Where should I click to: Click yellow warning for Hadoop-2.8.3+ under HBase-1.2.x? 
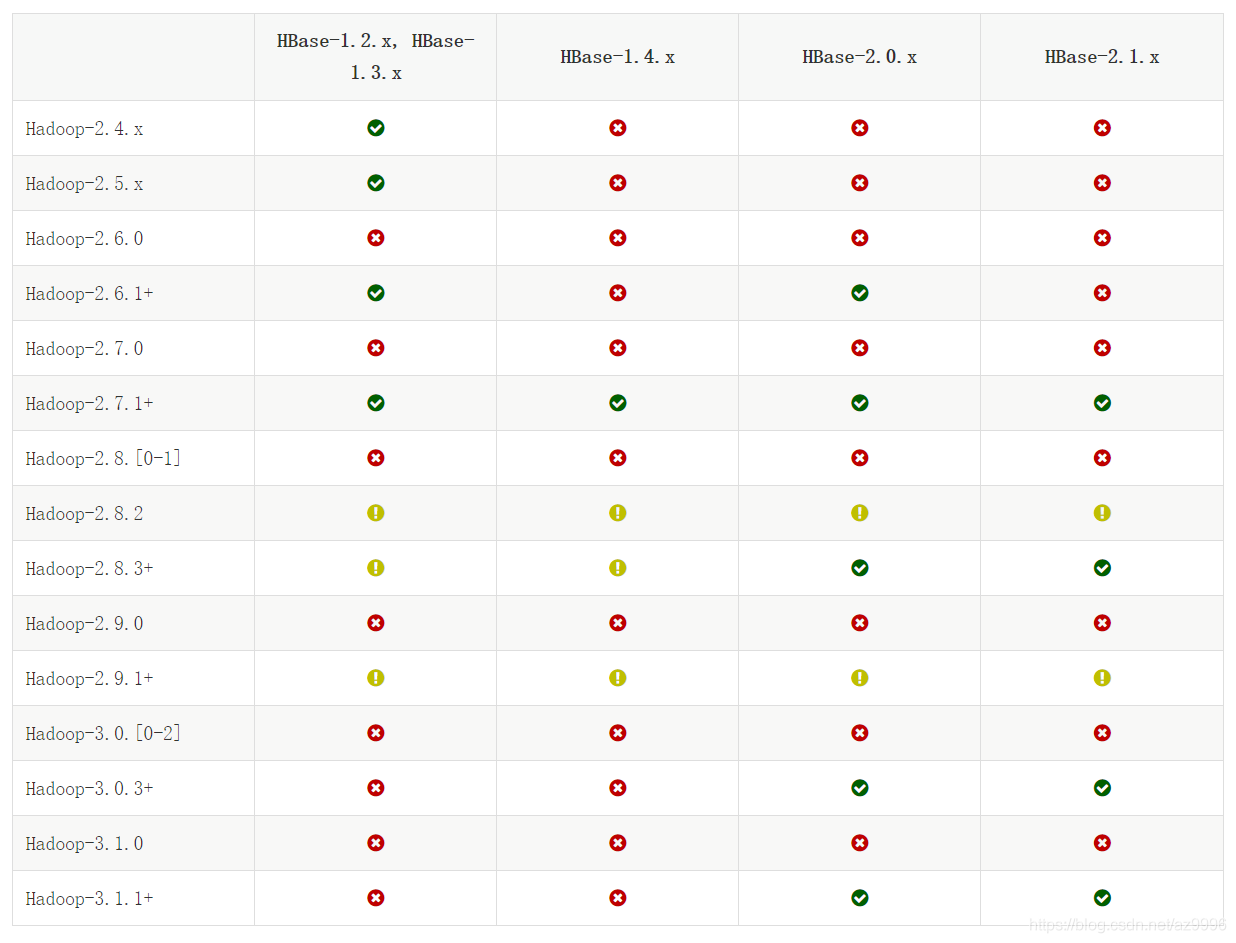376,568
